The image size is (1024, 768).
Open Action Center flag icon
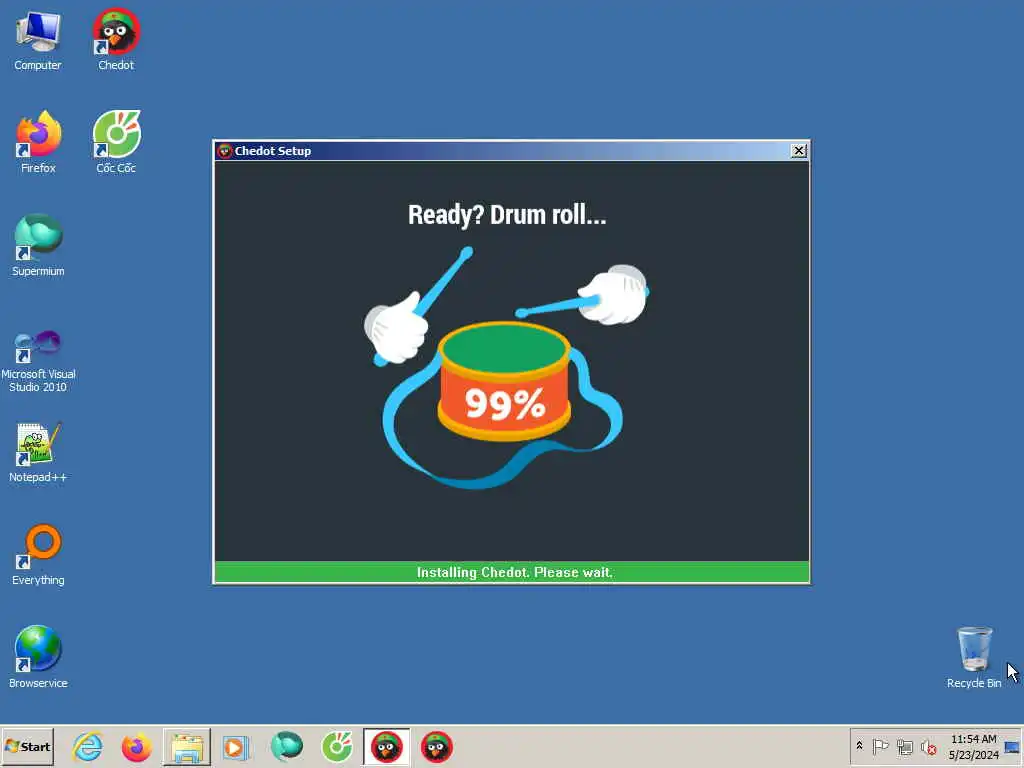point(880,746)
